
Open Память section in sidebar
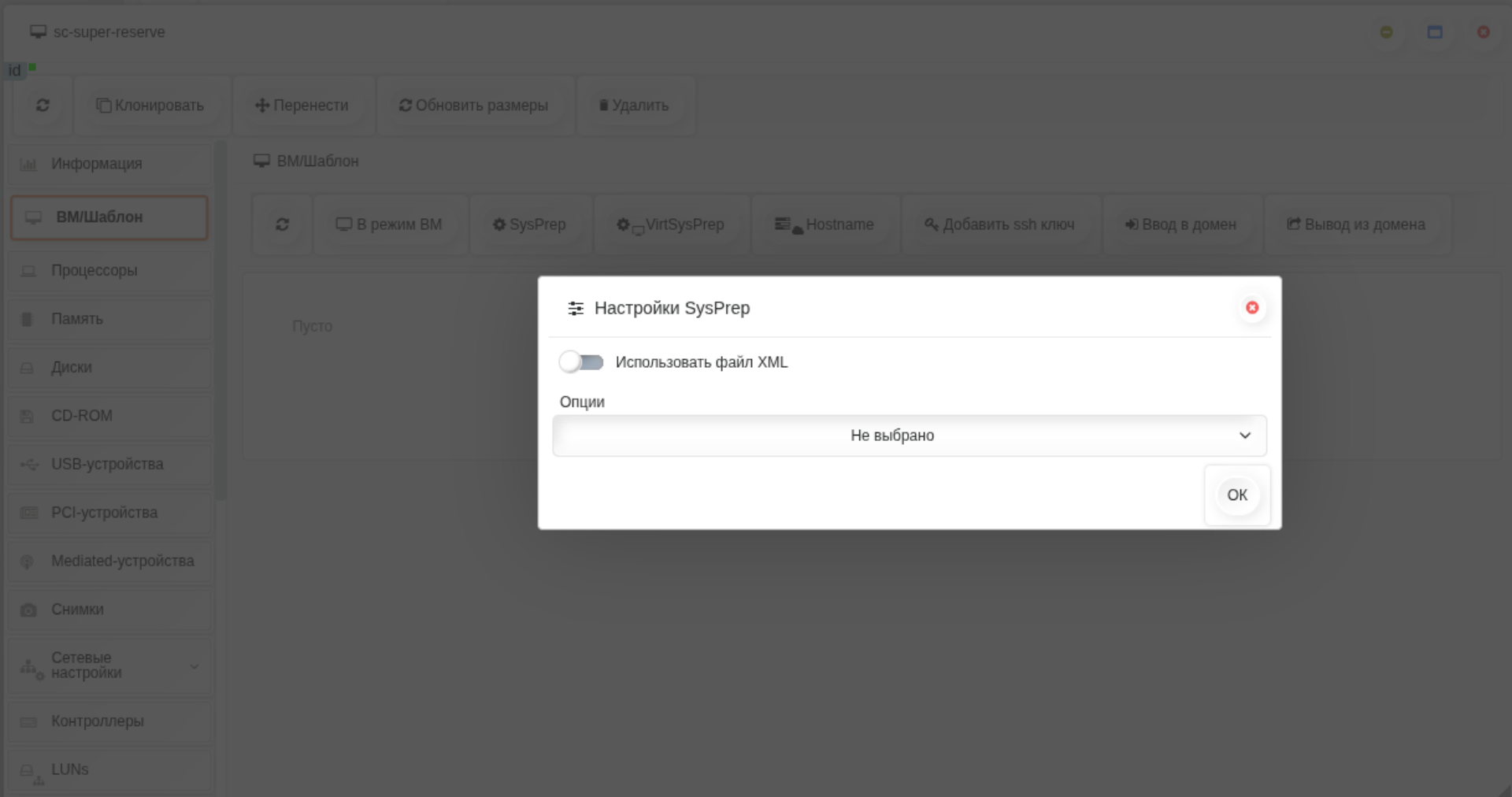click(x=109, y=319)
